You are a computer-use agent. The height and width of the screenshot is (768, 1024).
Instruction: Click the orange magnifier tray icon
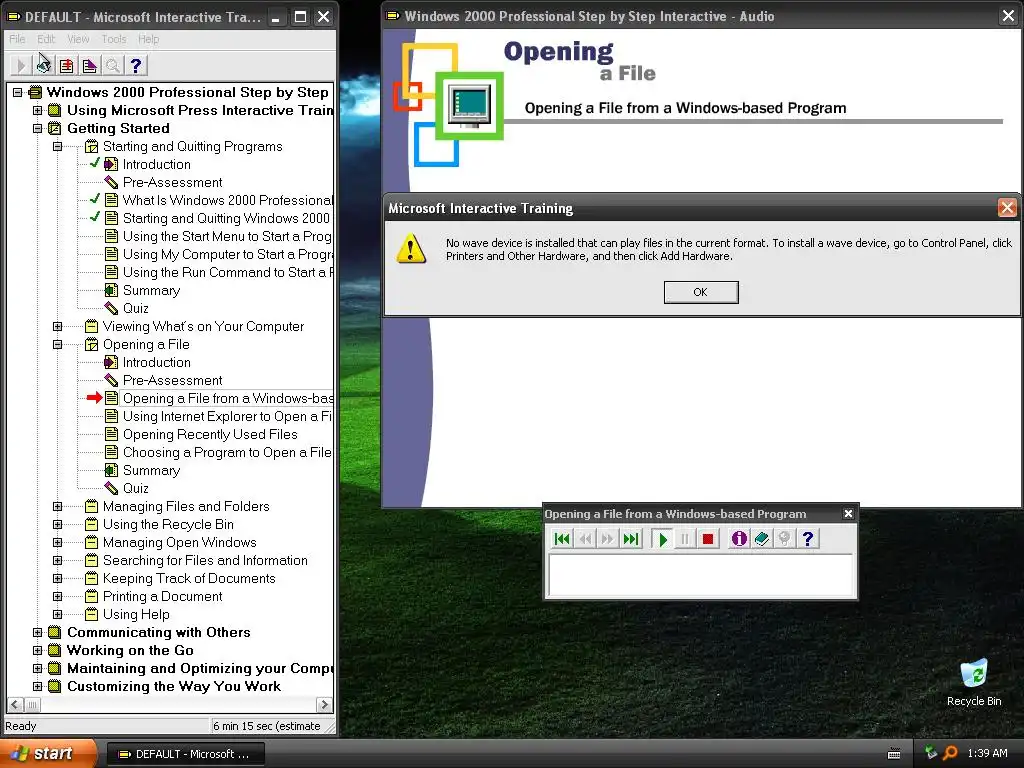point(950,753)
